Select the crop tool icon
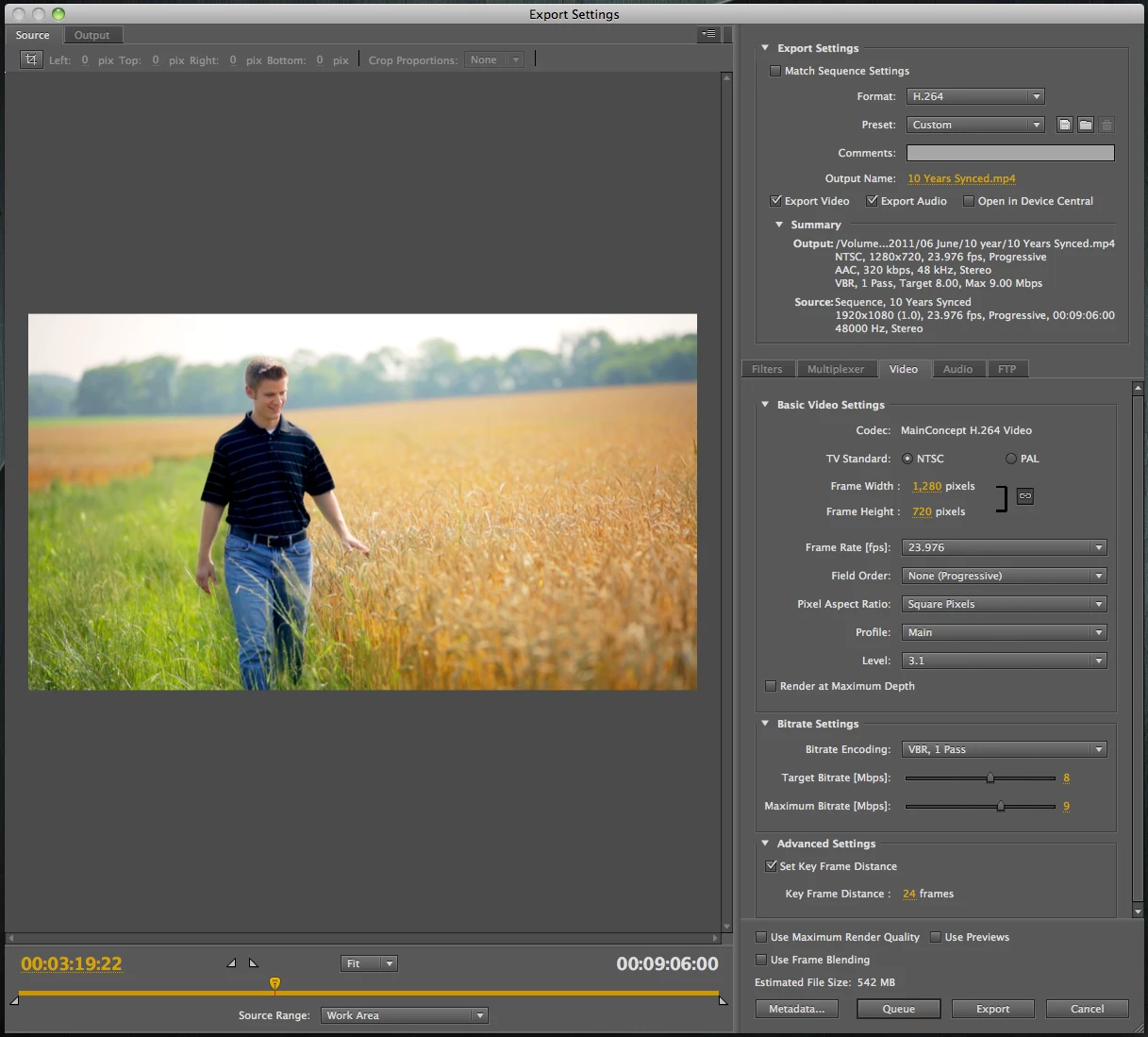This screenshot has width=1148, height=1037. 31,59
